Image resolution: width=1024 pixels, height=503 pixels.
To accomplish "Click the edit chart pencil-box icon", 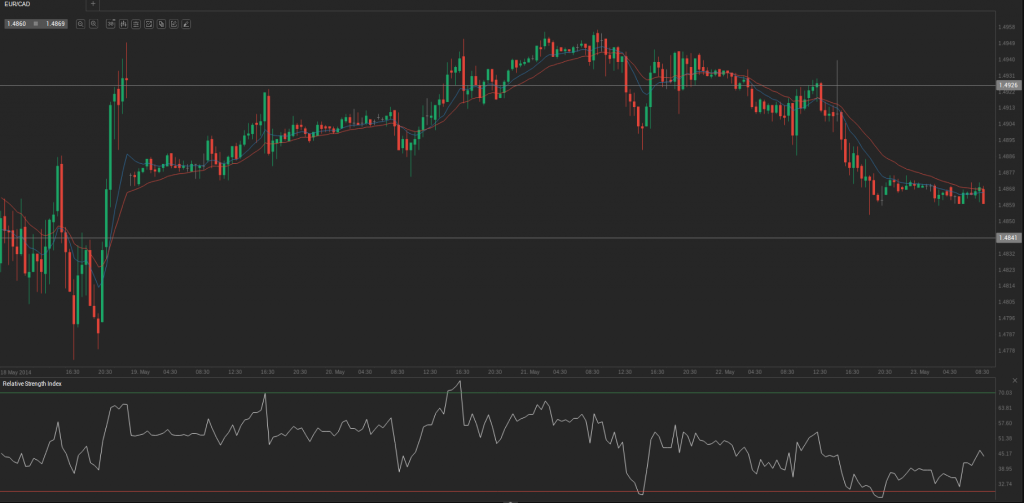I will click(x=174, y=22).
